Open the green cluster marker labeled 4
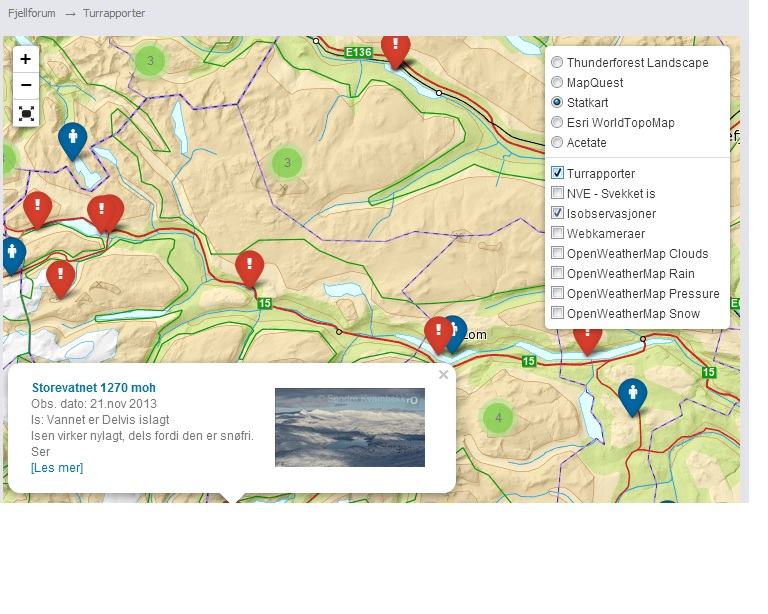Viewport: 768px width, 614px height. 498,418
